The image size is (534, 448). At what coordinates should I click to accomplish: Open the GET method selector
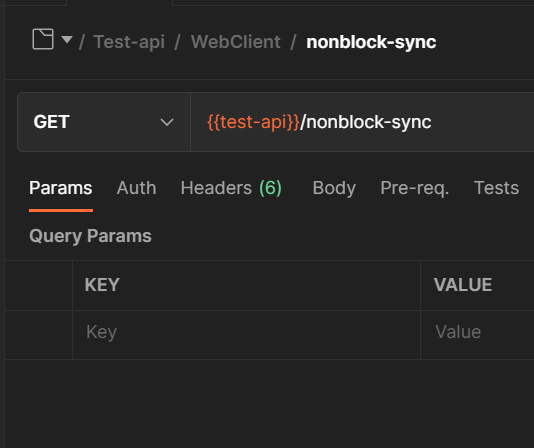pyautogui.click(x=104, y=122)
